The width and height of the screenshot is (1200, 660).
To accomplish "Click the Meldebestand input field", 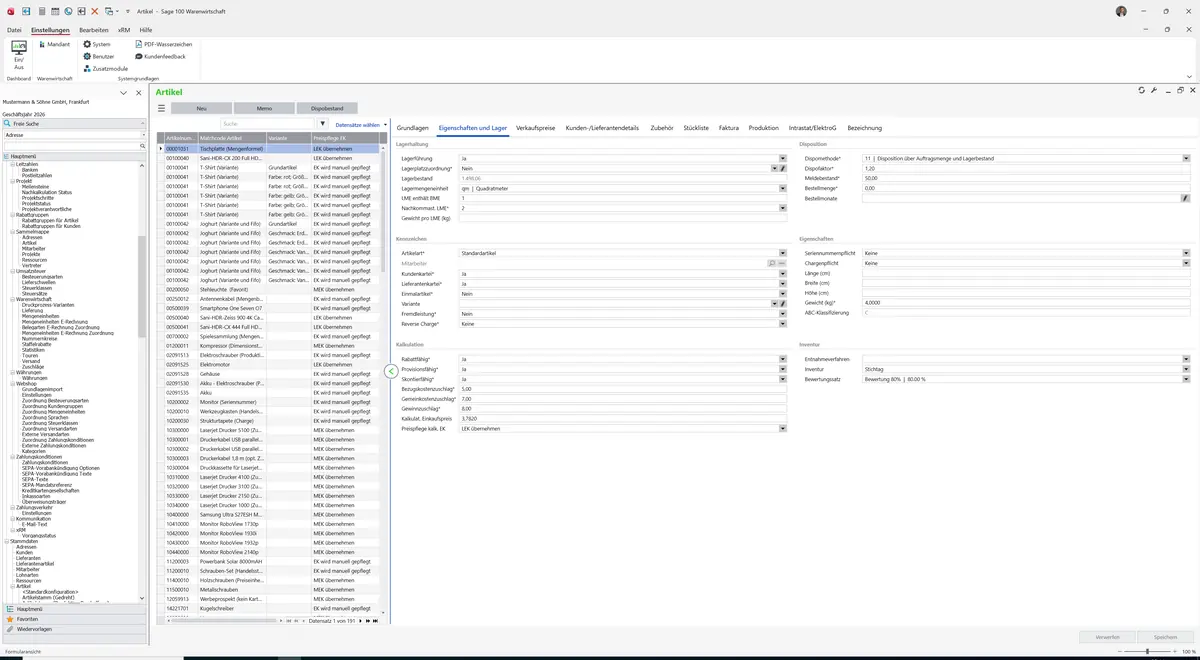I will (1026, 179).
